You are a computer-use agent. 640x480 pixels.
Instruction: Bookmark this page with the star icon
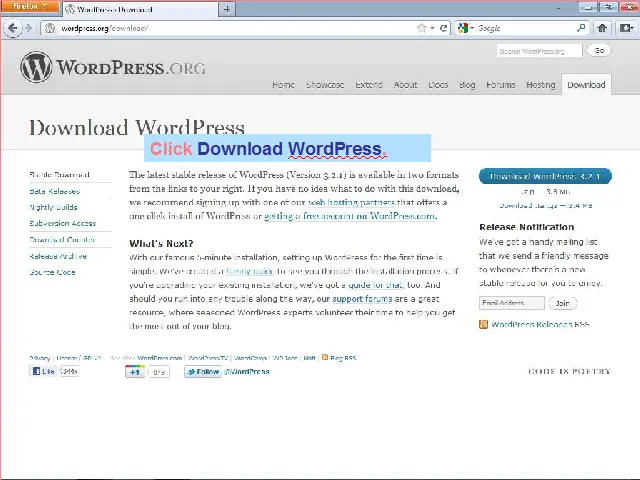pyautogui.click(x=422, y=28)
